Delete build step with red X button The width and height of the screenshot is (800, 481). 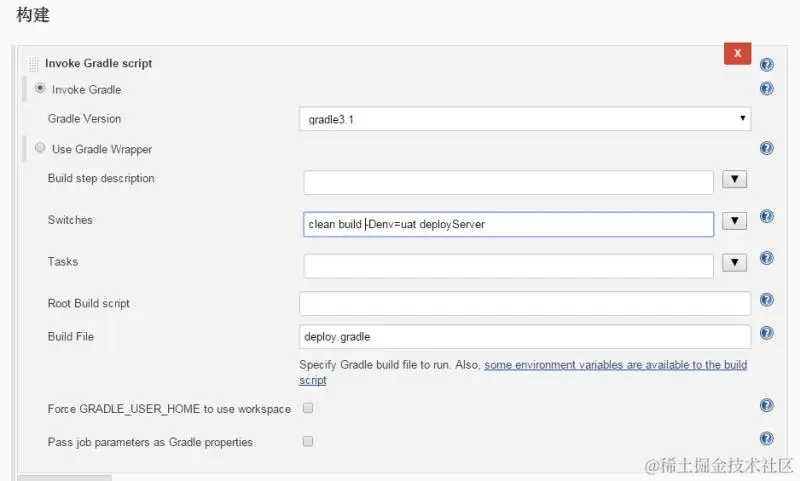point(737,53)
